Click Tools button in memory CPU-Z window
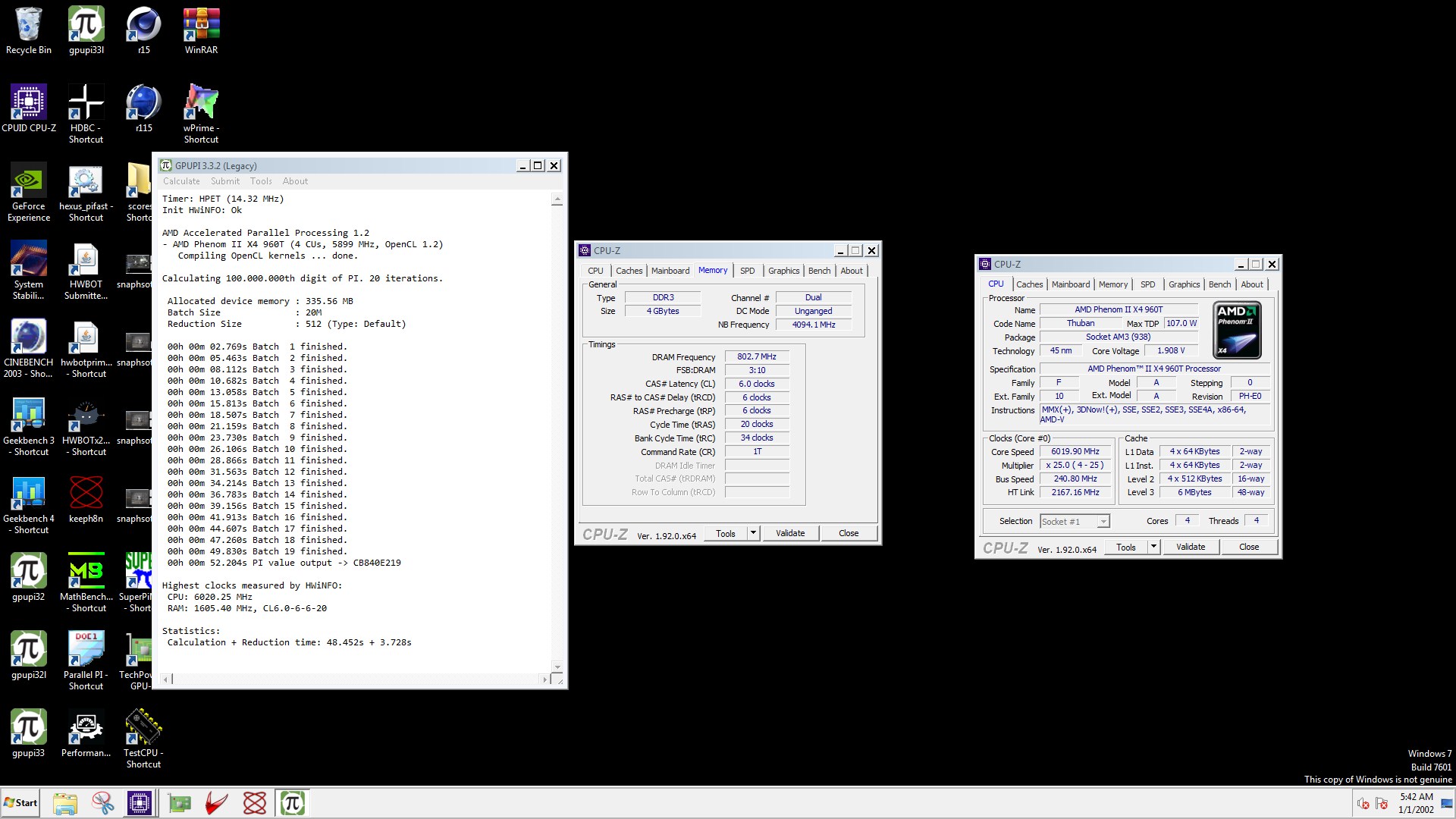Screen dimensions: 1456x819 tap(726, 533)
